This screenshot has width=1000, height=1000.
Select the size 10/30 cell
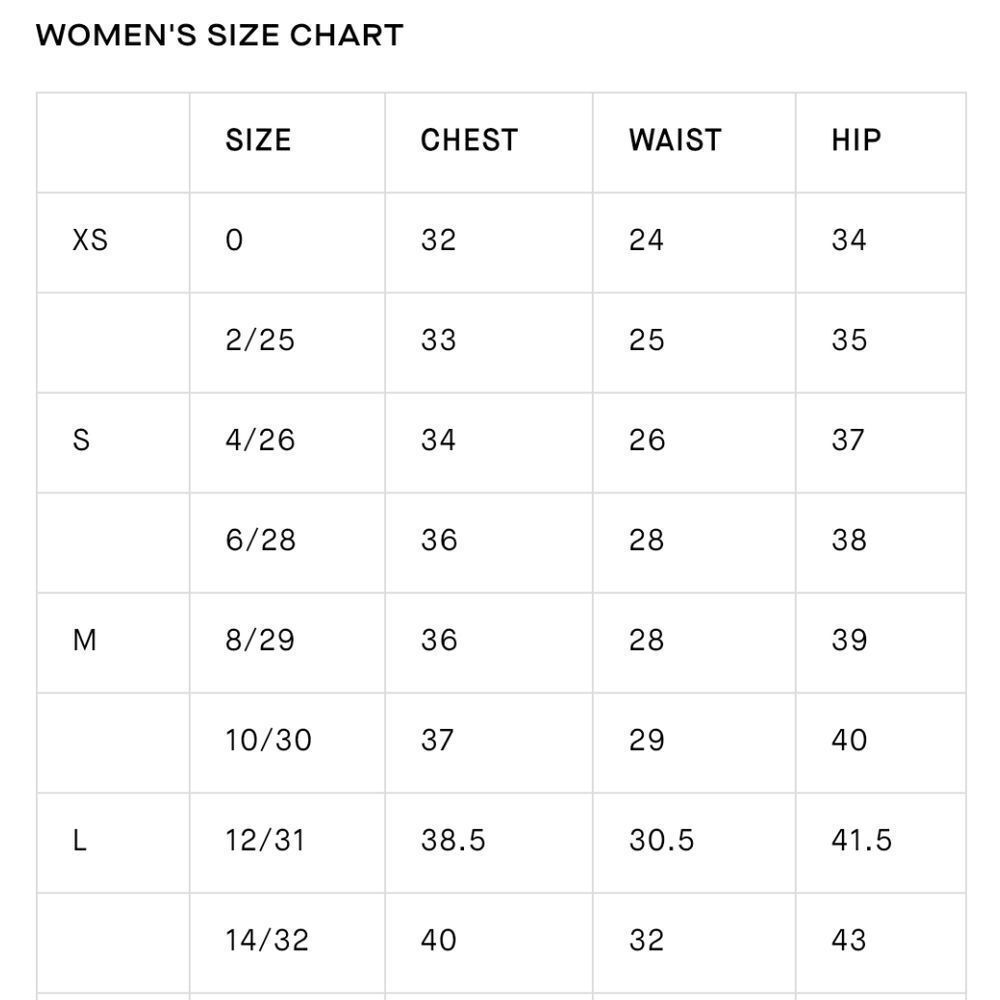click(268, 740)
